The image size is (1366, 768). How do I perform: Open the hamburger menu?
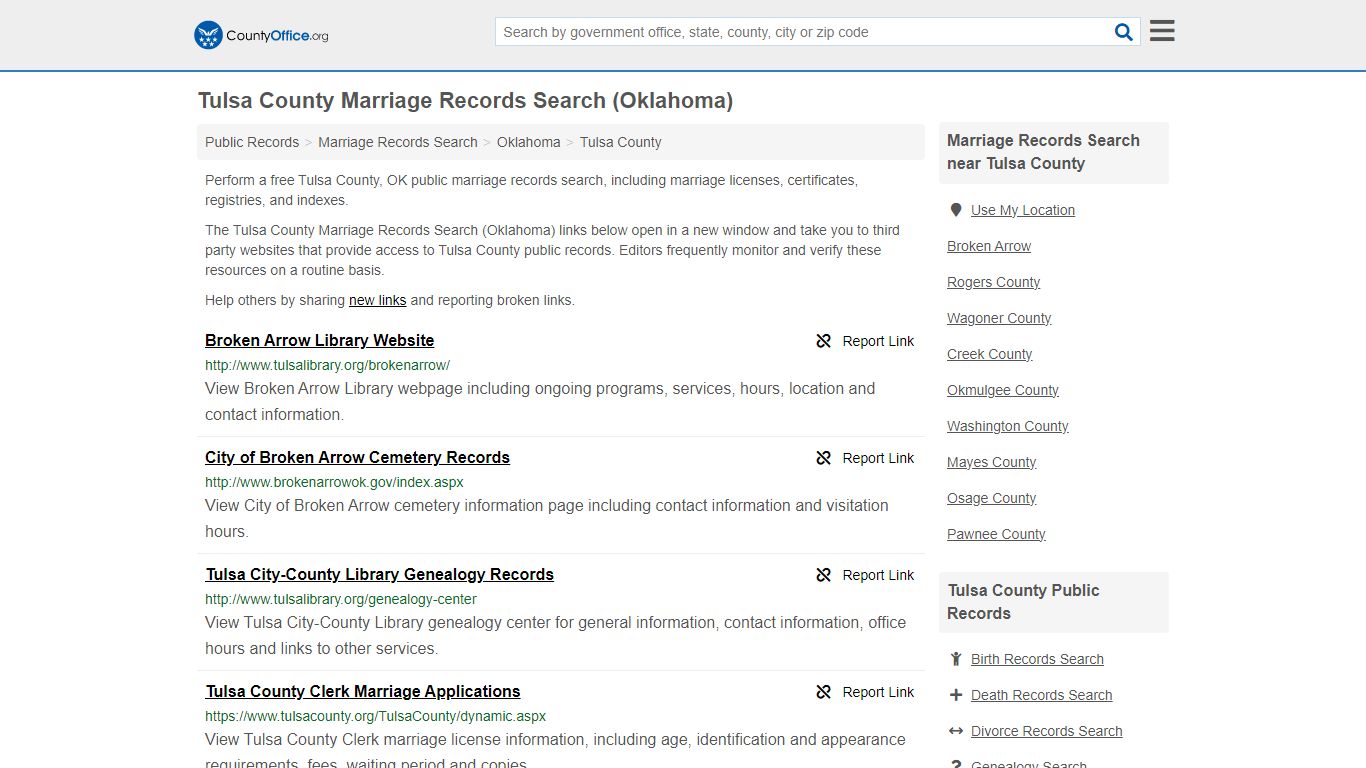coord(1162,31)
